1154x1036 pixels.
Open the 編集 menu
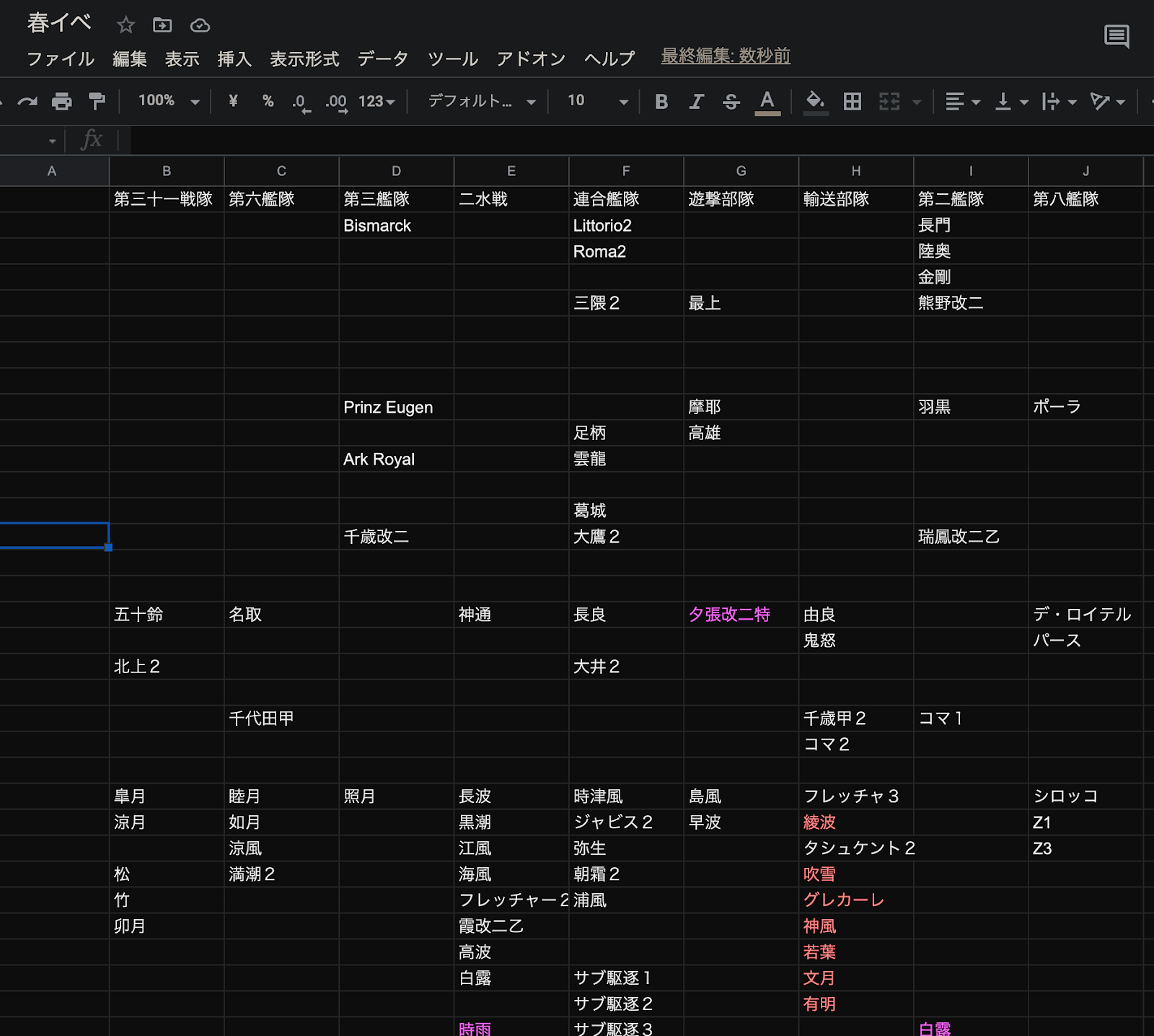tap(130, 59)
